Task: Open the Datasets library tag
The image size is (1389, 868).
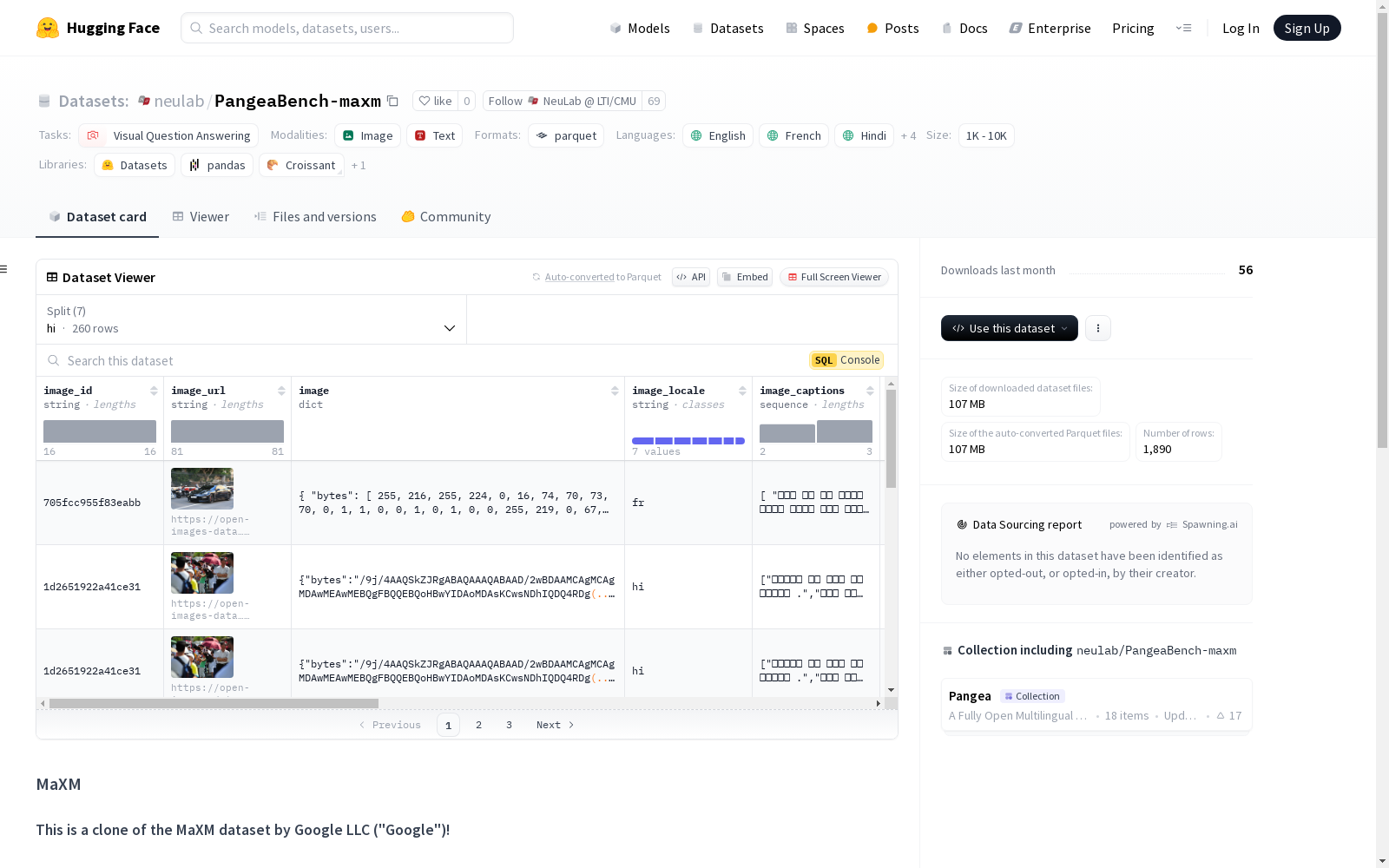Action: click(135, 165)
